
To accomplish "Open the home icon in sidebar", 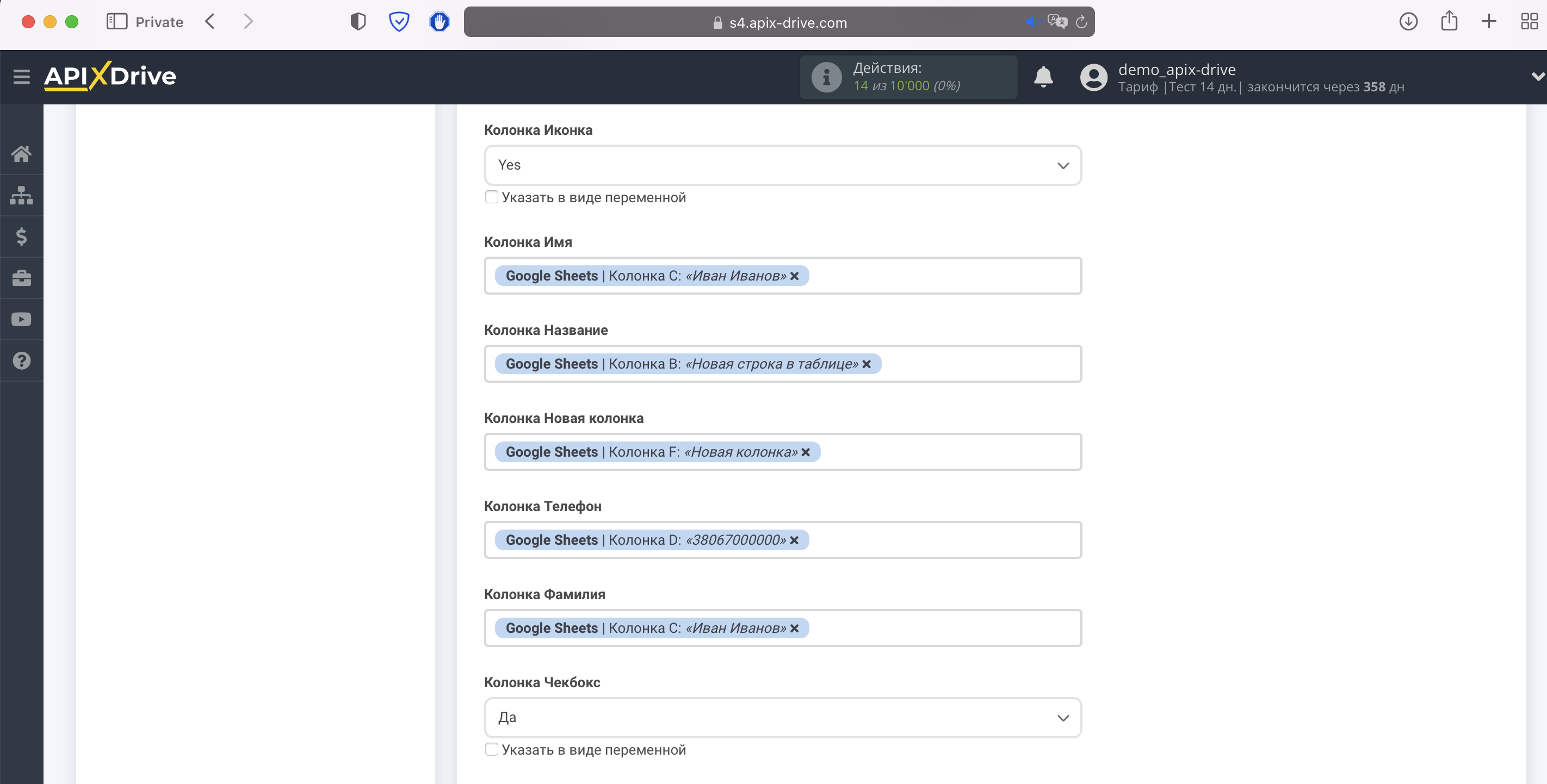I will click(x=22, y=154).
